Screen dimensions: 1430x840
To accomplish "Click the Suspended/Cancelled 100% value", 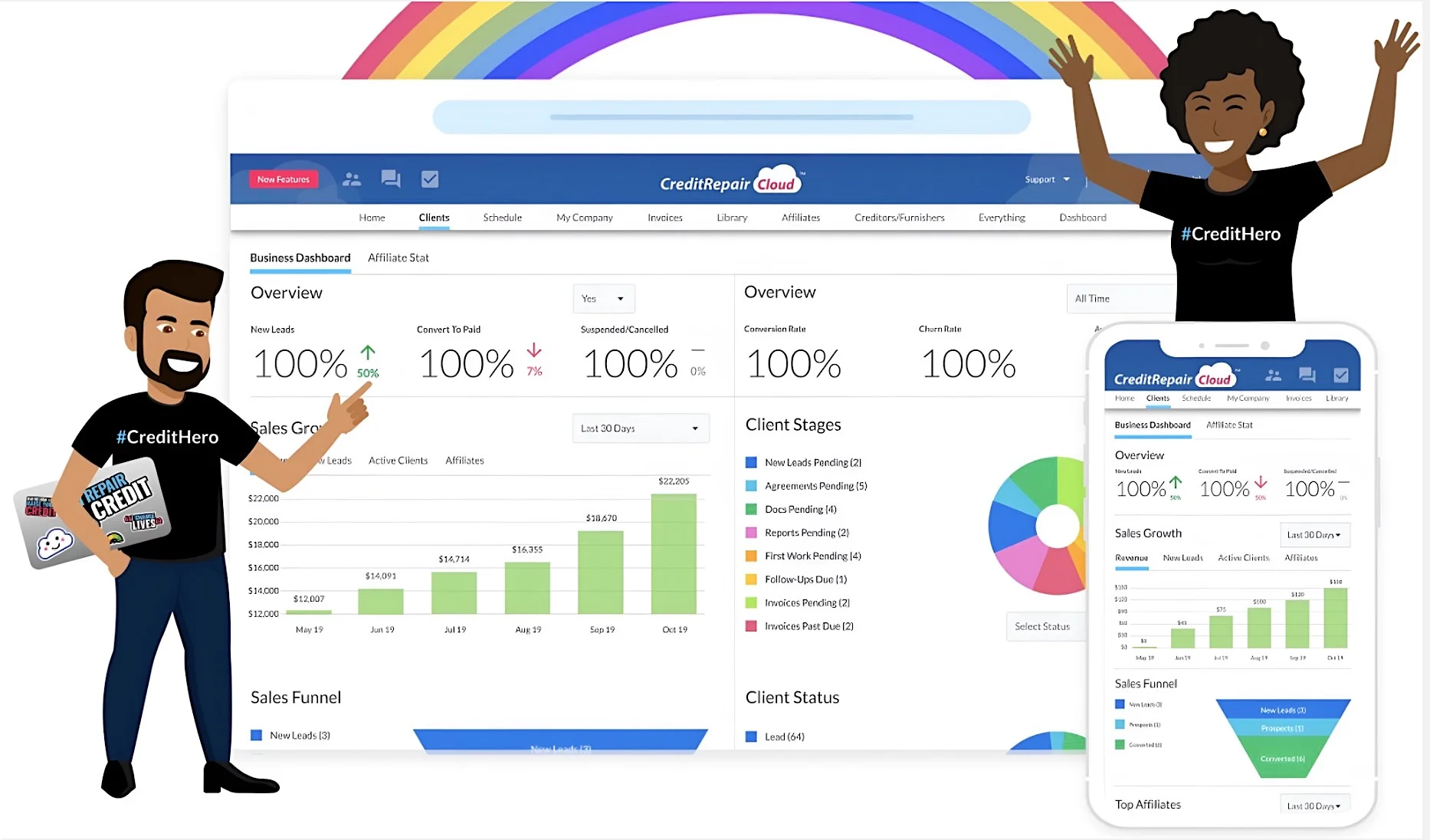I will [x=631, y=364].
